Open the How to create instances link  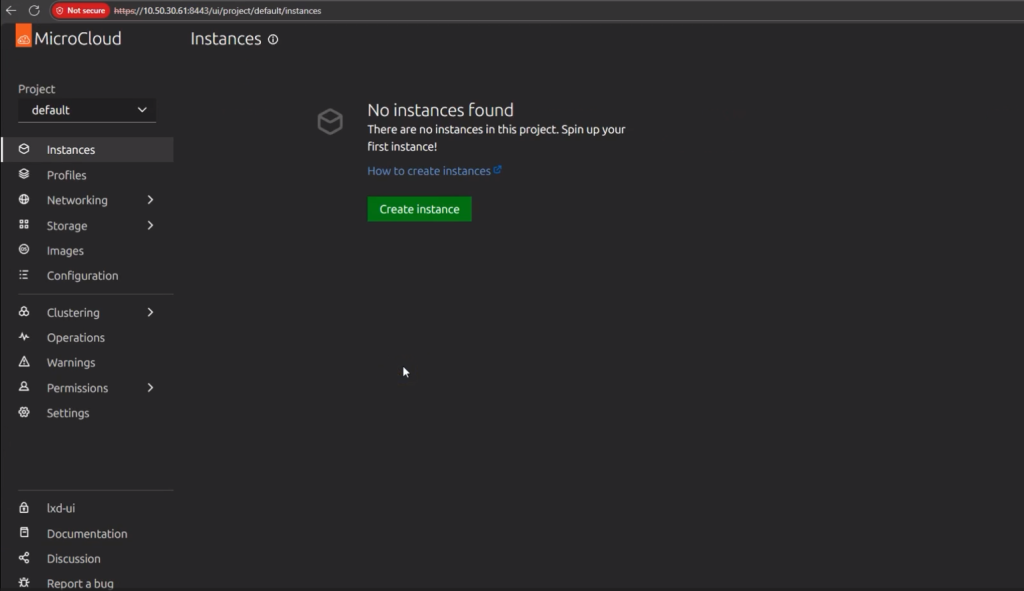pos(429,171)
